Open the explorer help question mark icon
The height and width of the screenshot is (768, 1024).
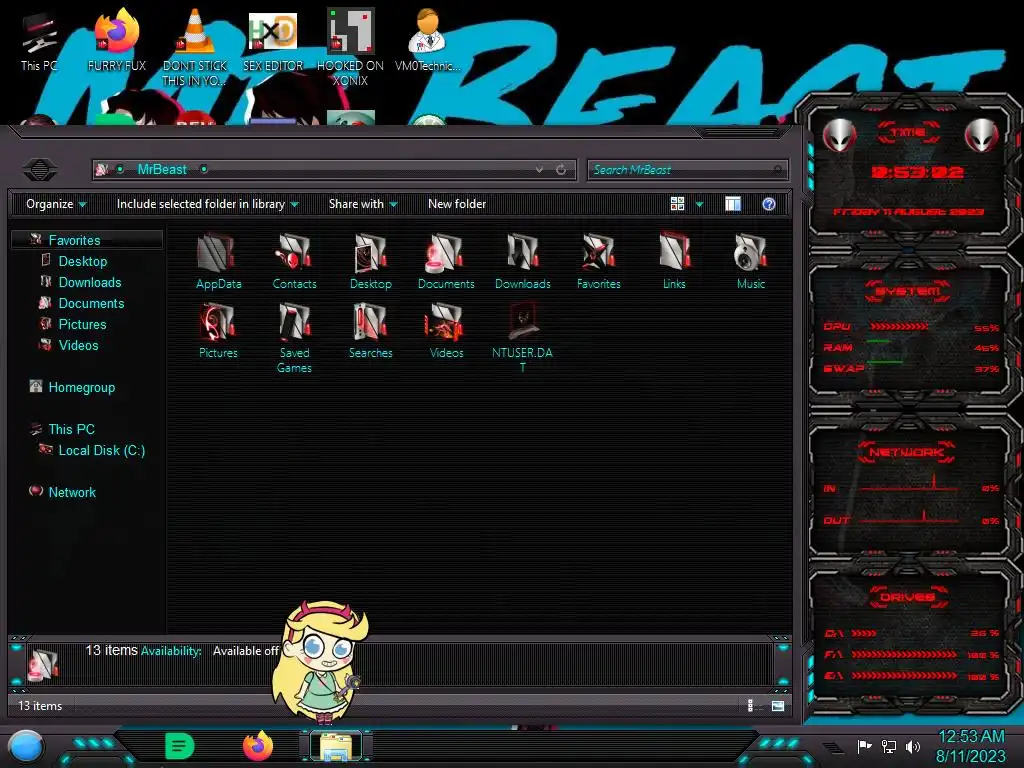pyautogui.click(x=769, y=204)
